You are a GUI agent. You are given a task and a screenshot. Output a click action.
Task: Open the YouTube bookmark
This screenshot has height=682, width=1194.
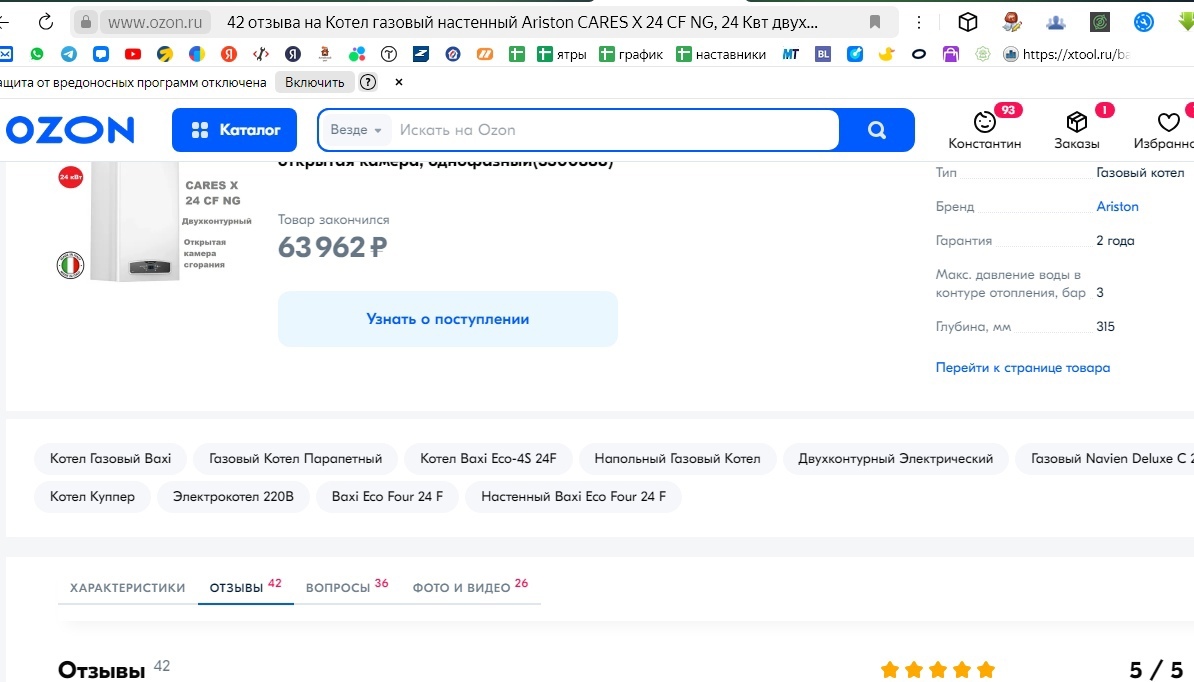[132, 54]
